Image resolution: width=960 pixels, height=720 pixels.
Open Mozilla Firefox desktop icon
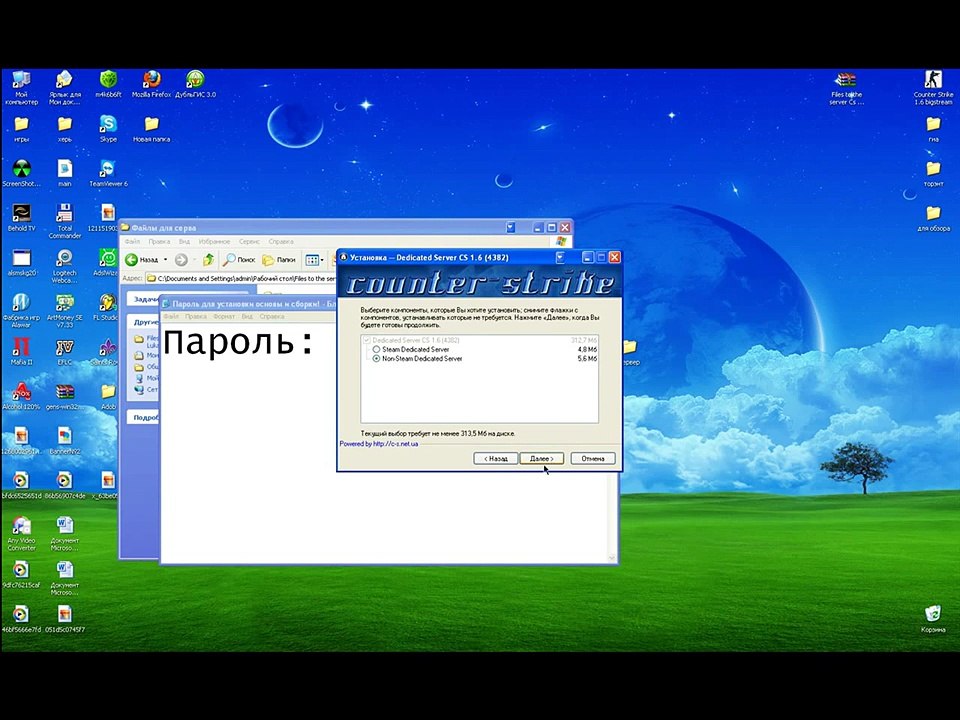(151, 84)
